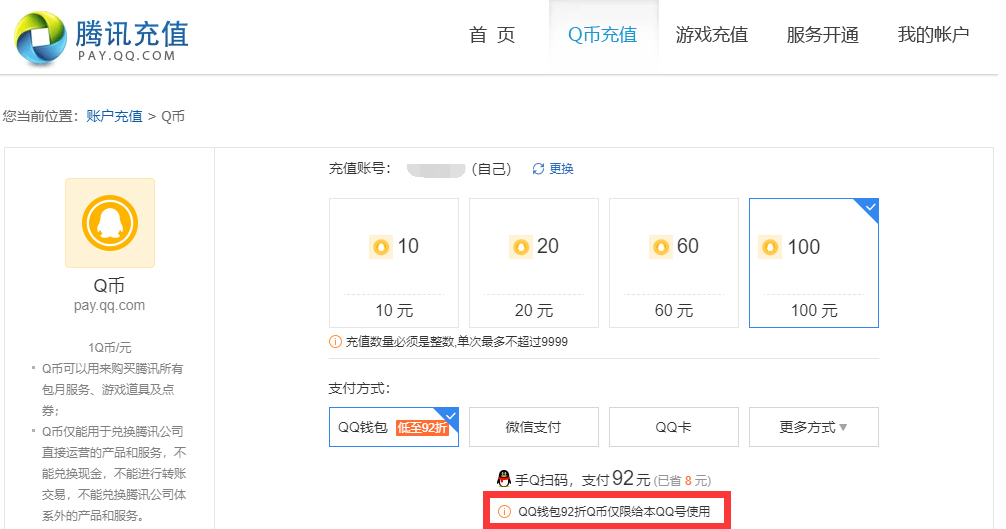The width and height of the screenshot is (1006, 529).
Task: Click the Q币 breadcrumb text
Action: tap(173, 116)
